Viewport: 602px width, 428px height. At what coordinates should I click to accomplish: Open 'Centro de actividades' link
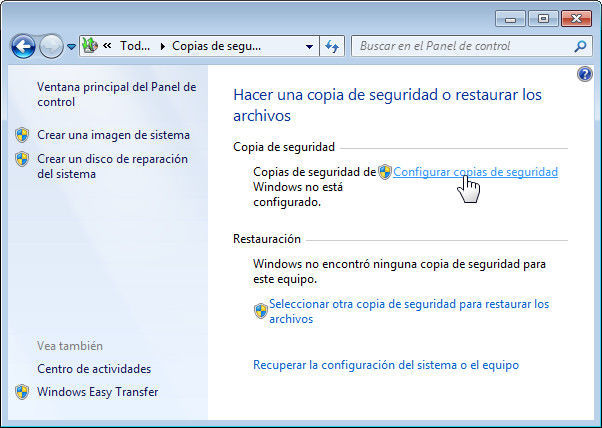coord(94,369)
